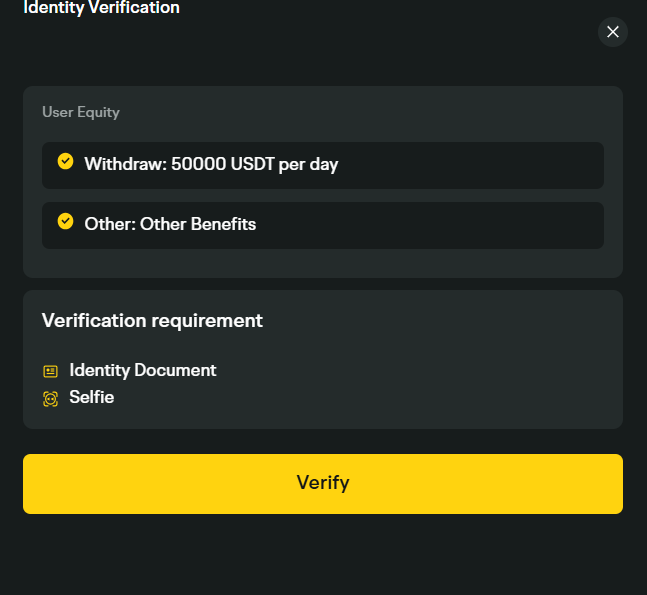Image resolution: width=647 pixels, height=595 pixels.
Task: Click the Other Benefits checkmark icon
Action: pyautogui.click(x=65, y=221)
